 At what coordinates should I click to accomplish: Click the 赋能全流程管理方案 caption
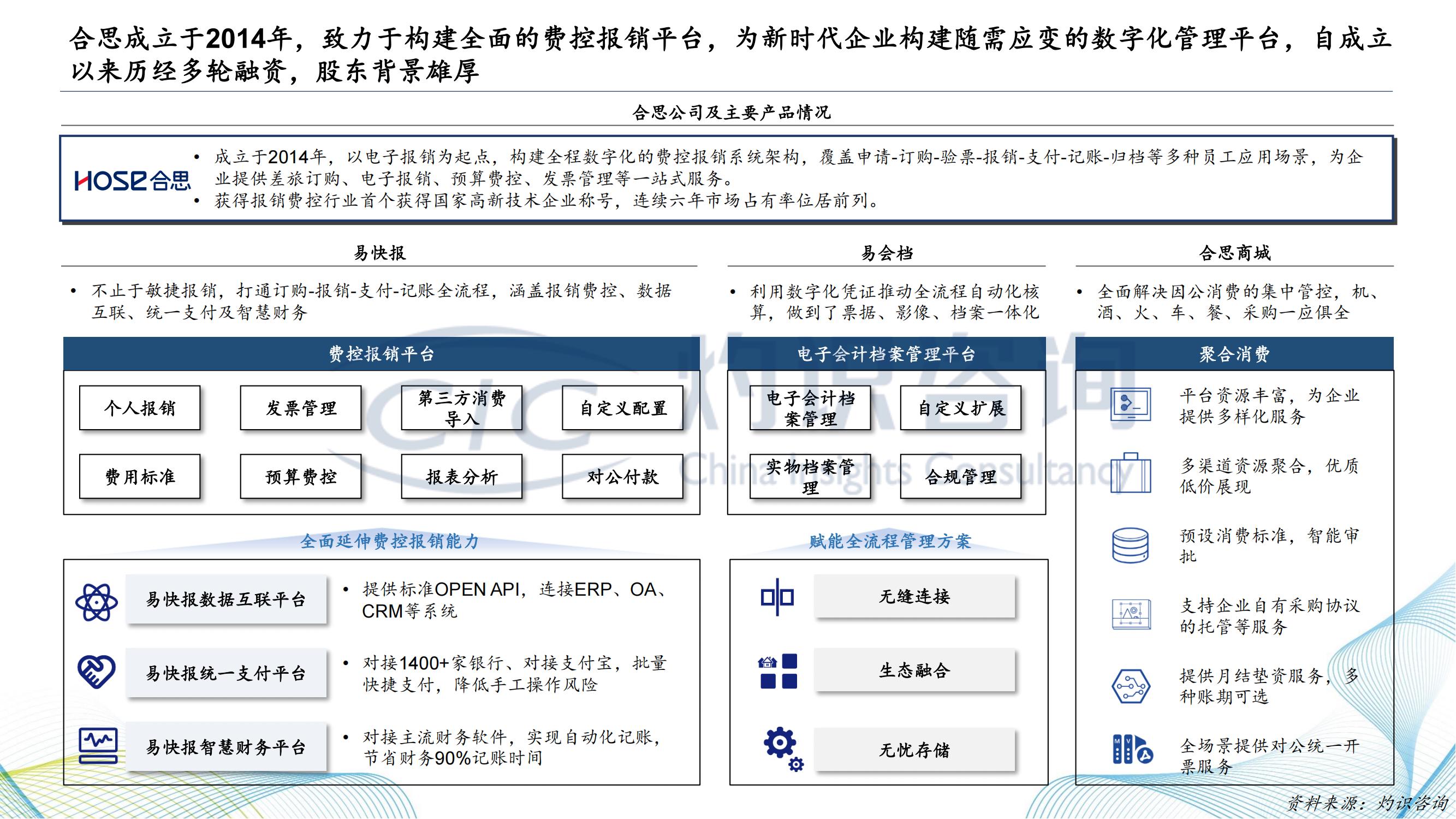pyautogui.click(x=890, y=541)
